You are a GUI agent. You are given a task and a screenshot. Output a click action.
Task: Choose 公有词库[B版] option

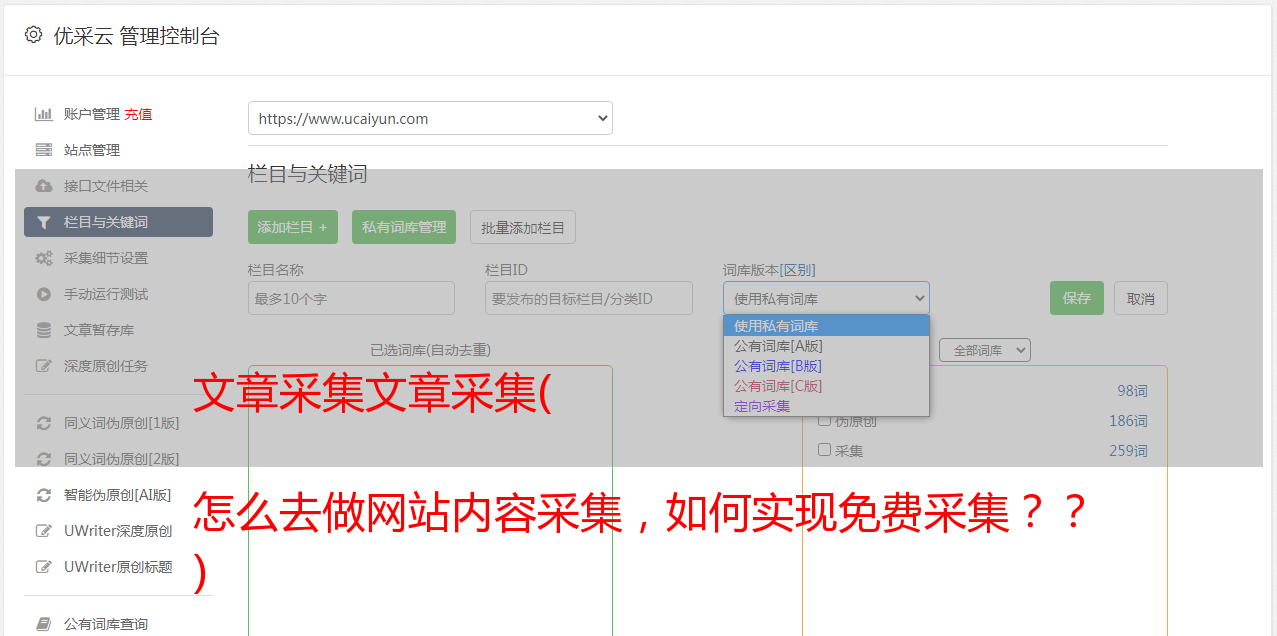click(826, 366)
